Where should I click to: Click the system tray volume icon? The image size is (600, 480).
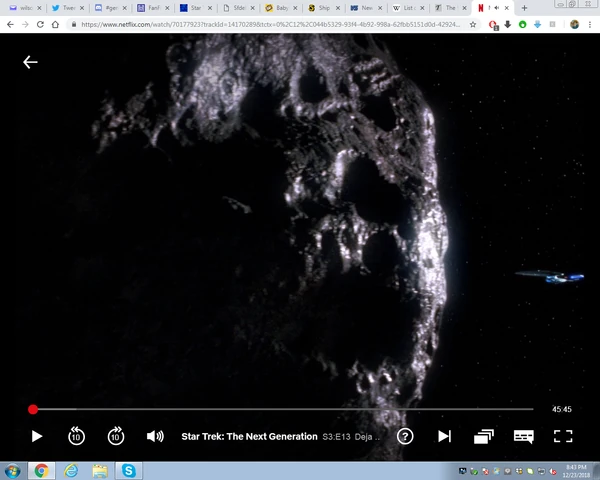[553, 471]
